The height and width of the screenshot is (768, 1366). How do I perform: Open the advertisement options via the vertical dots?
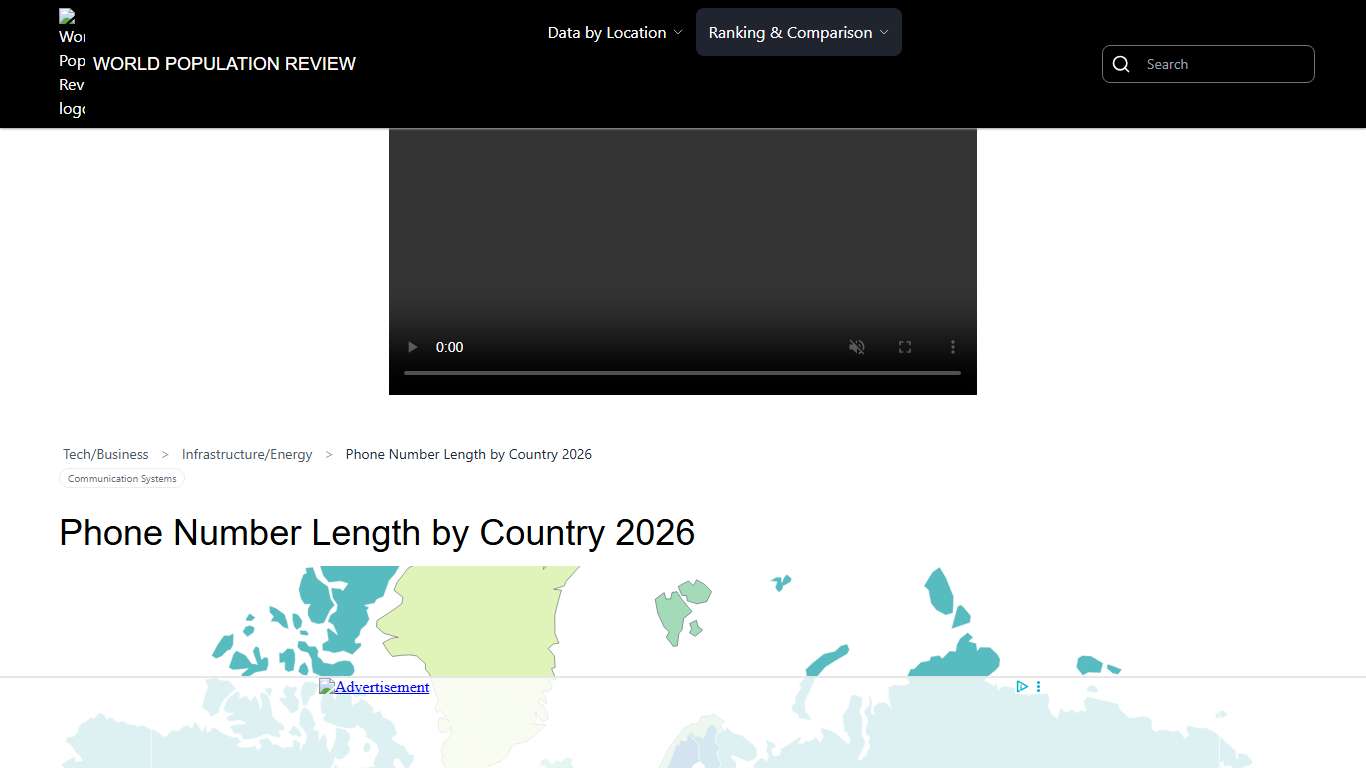pyautogui.click(x=1037, y=687)
